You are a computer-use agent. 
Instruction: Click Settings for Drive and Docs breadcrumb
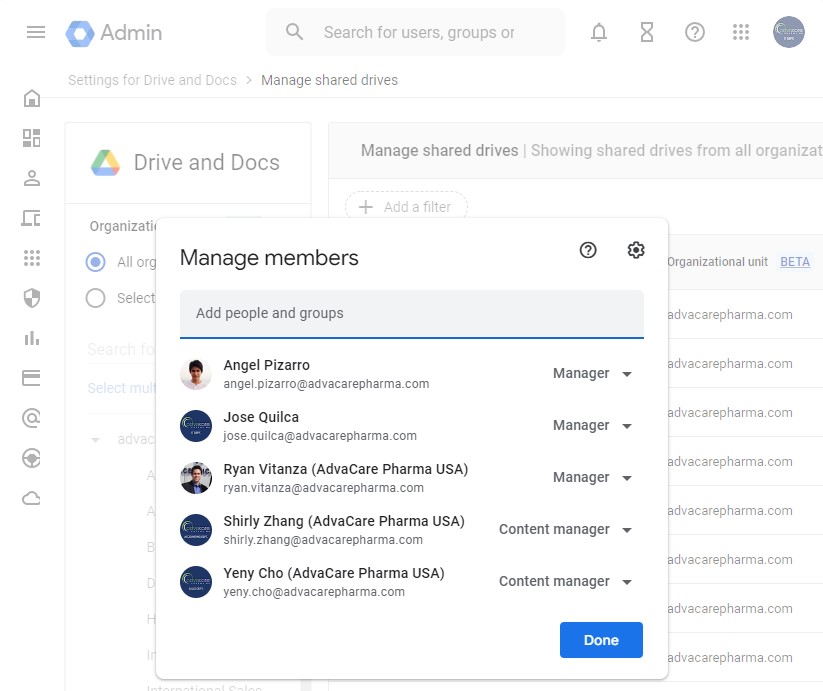coord(152,80)
